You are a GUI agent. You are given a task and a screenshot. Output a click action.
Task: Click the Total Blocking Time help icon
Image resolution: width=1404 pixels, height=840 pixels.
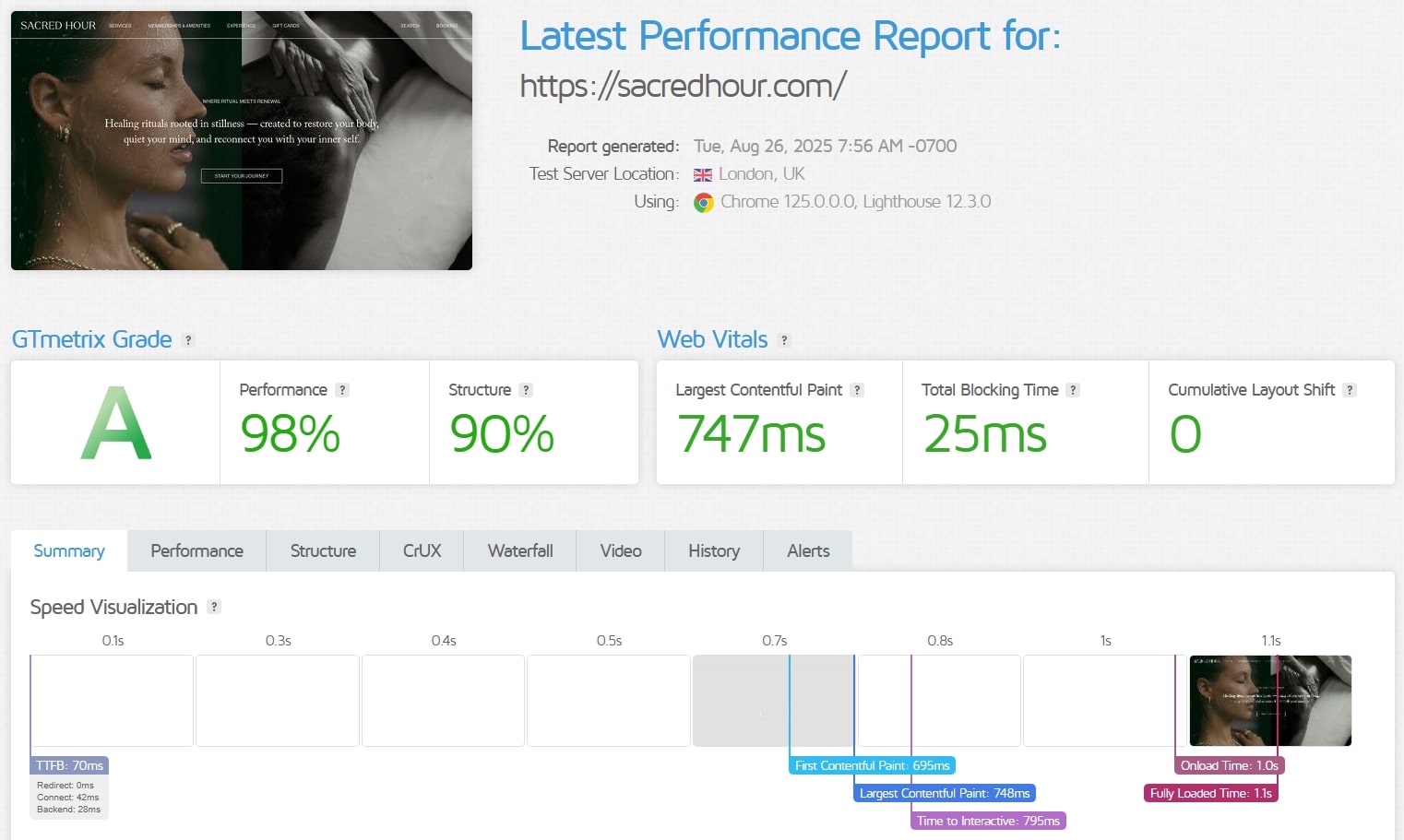coord(1073,390)
